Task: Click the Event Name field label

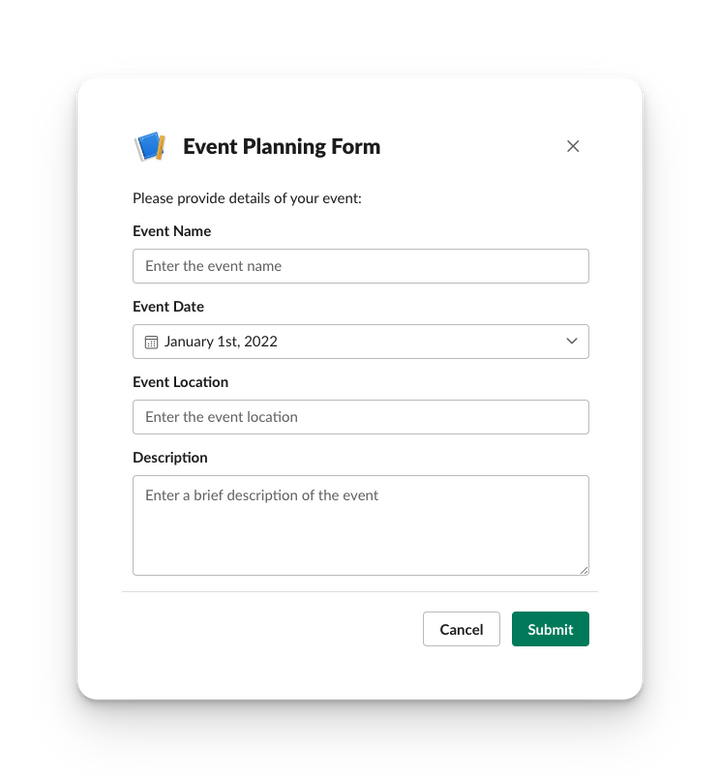Action: 172,231
